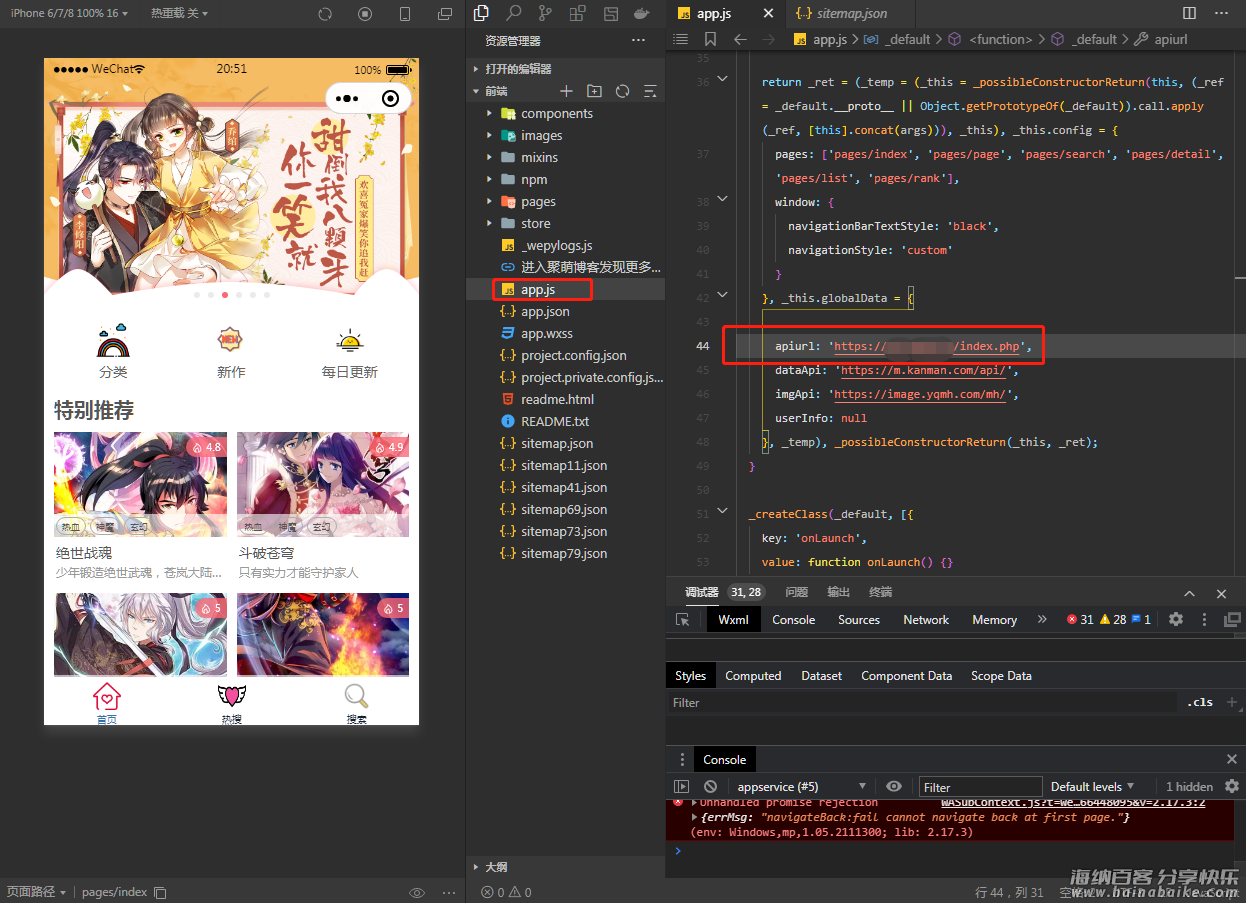Close the Console drawer
This screenshot has width=1246, height=903.
pyautogui.click(x=1232, y=760)
